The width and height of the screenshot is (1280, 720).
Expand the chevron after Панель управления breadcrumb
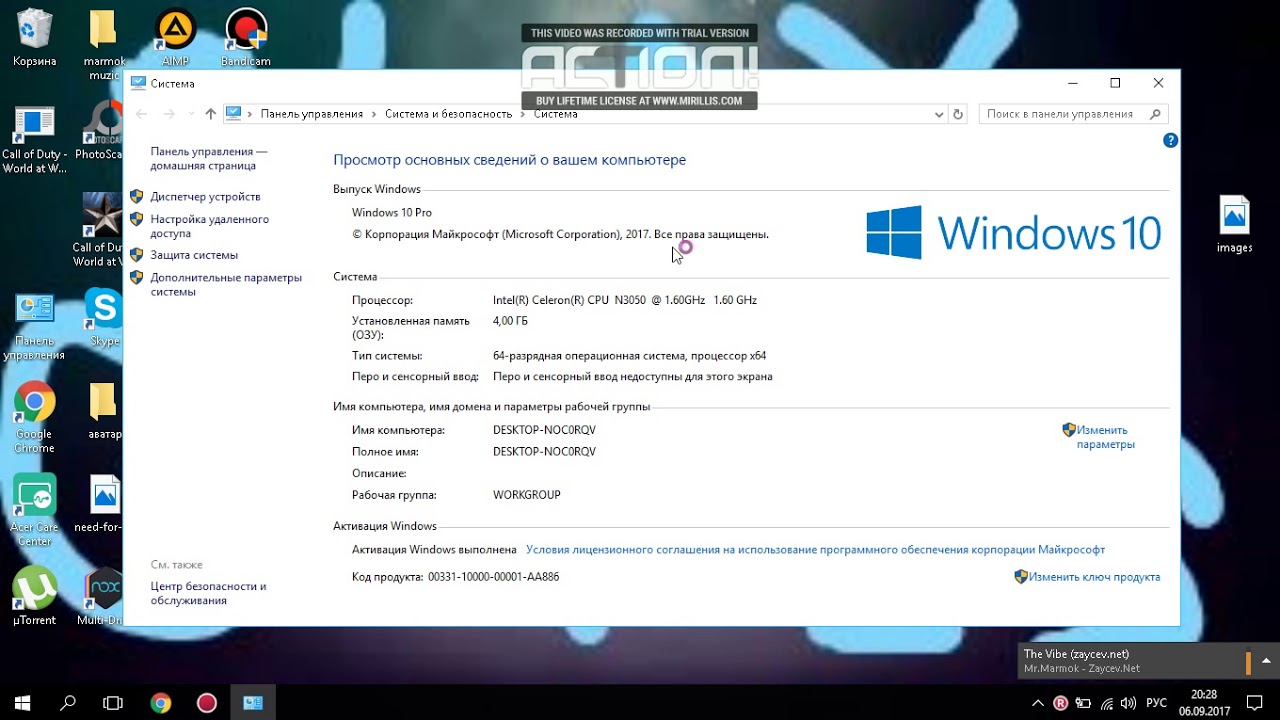point(374,114)
